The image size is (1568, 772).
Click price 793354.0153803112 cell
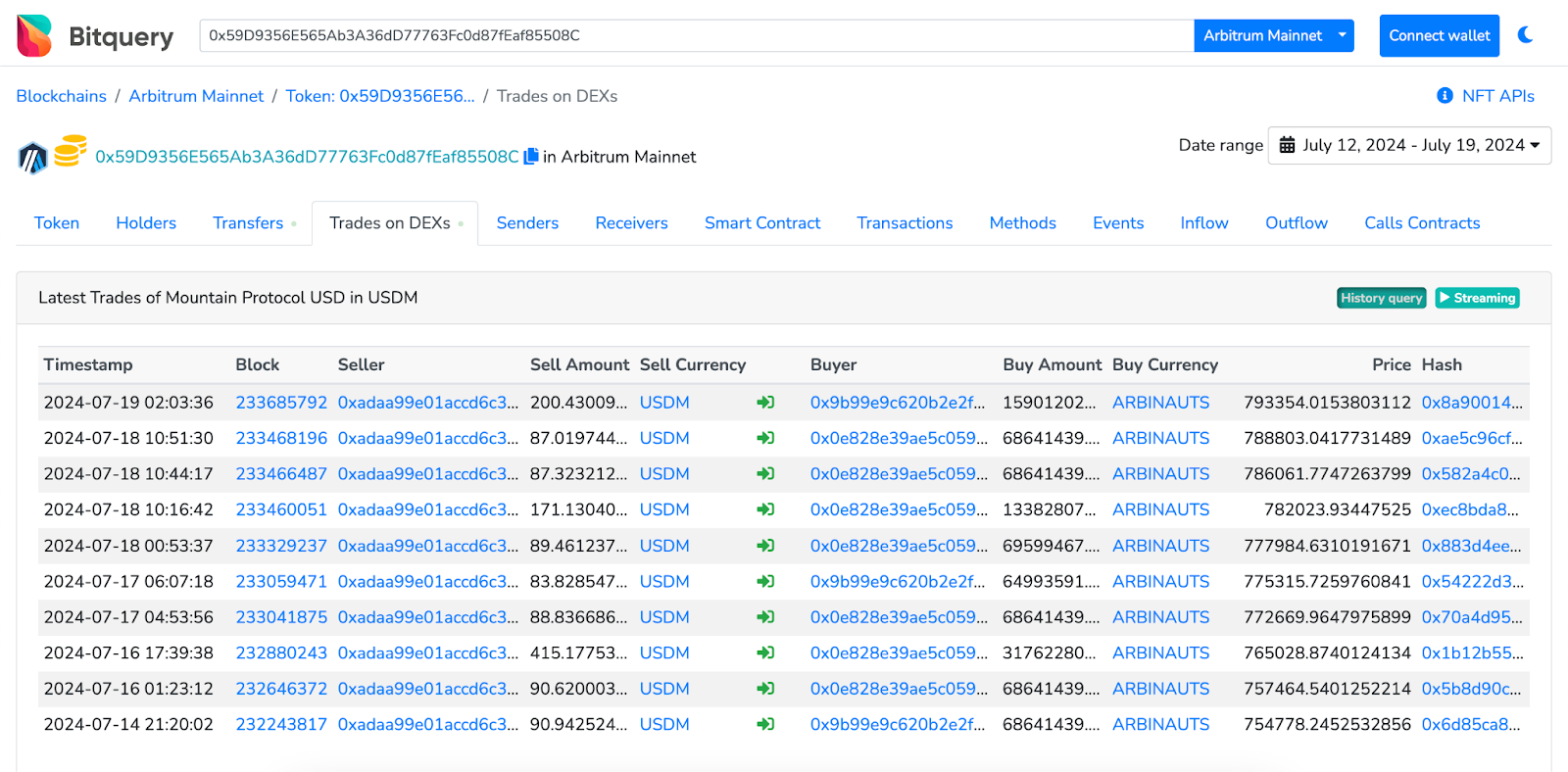point(1327,403)
